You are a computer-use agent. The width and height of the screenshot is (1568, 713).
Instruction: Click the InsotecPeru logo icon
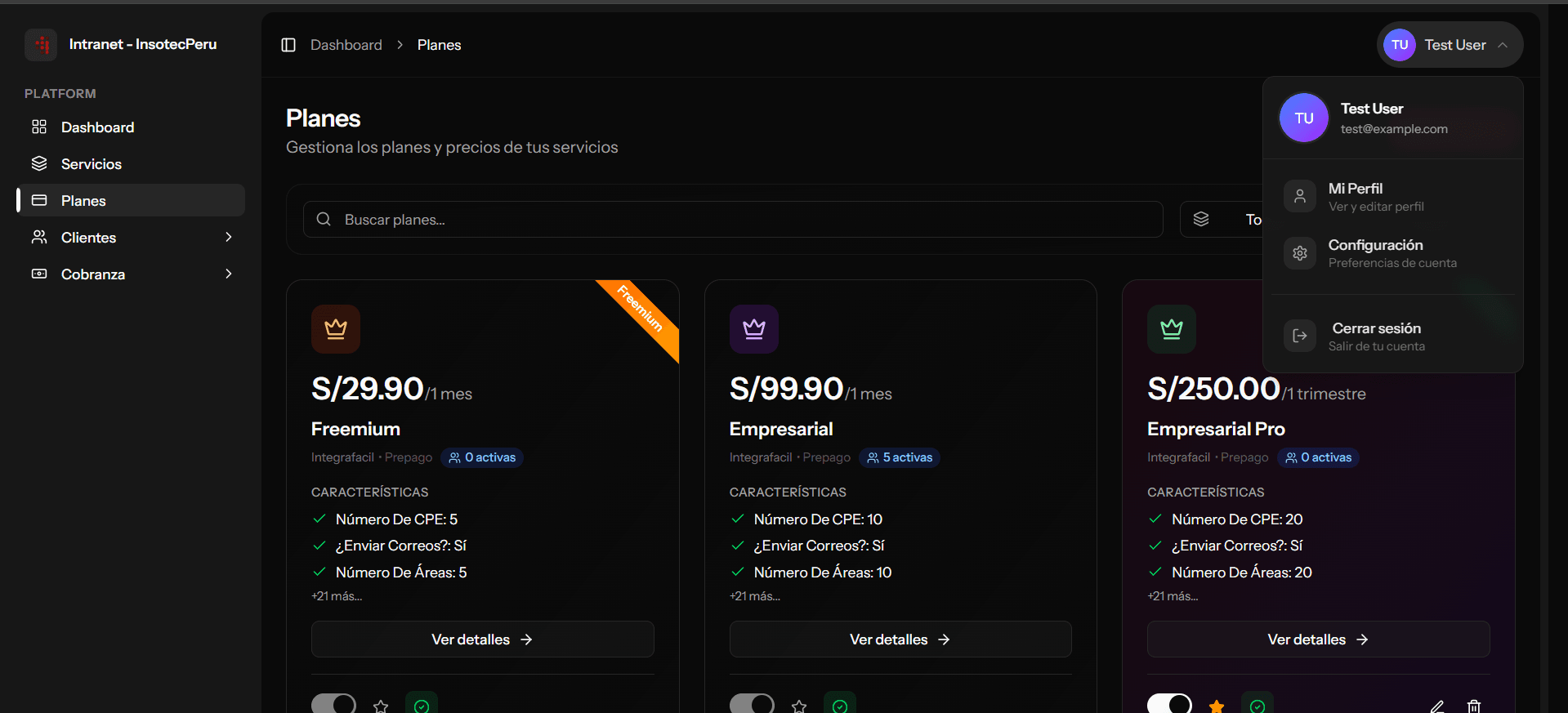(x=41, y=45)
